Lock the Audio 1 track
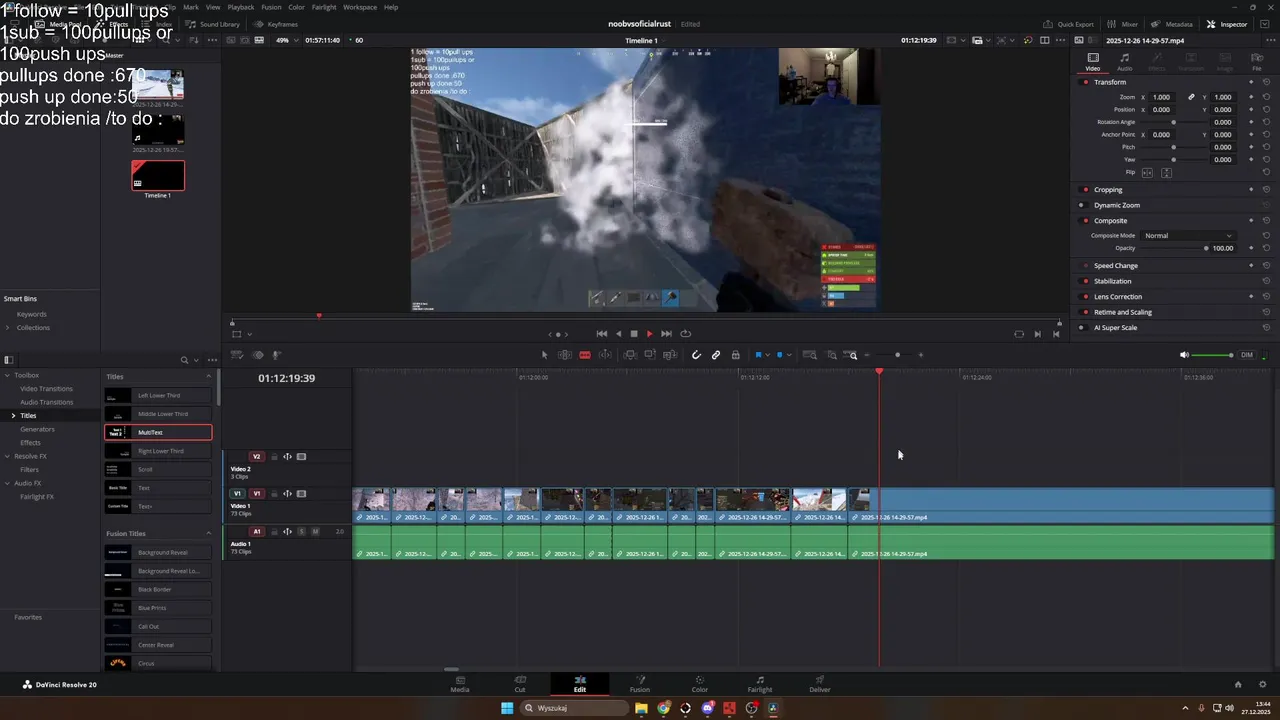 274,532
